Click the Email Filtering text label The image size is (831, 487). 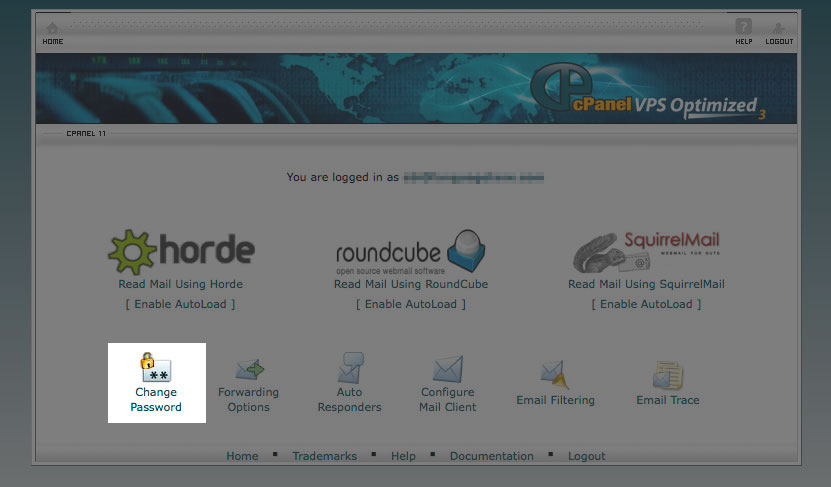(x=555, y=400)
